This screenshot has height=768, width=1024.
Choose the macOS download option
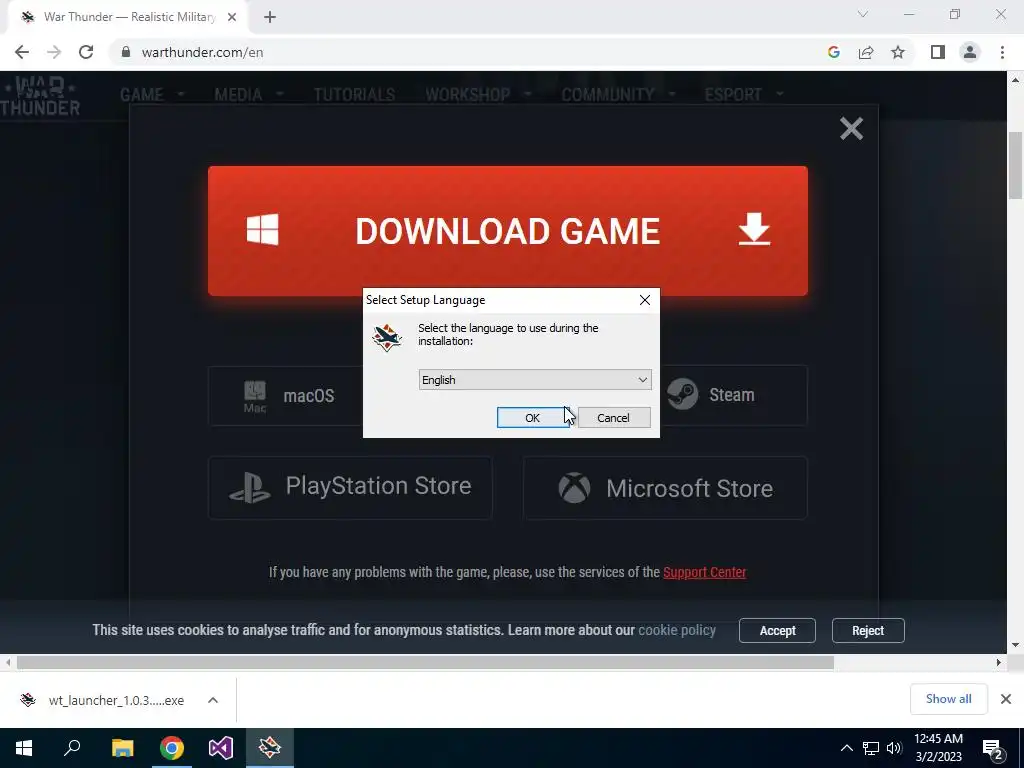tap(285, 396)
